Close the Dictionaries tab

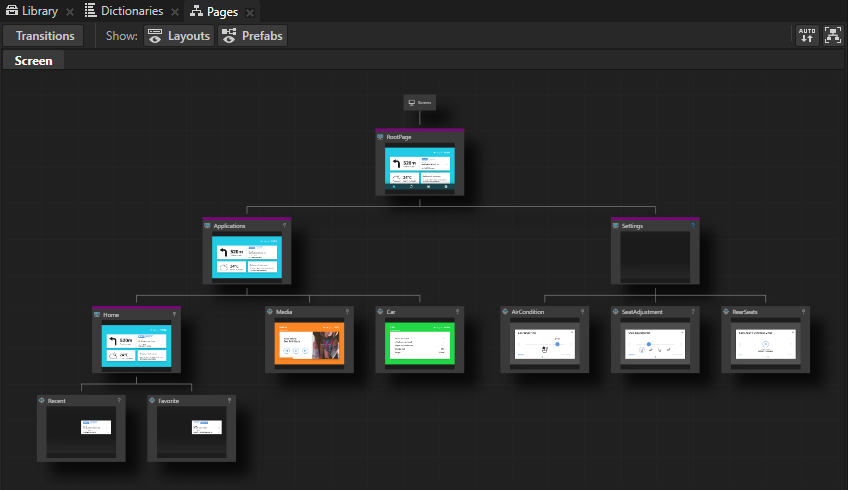[x=174, y=12]
